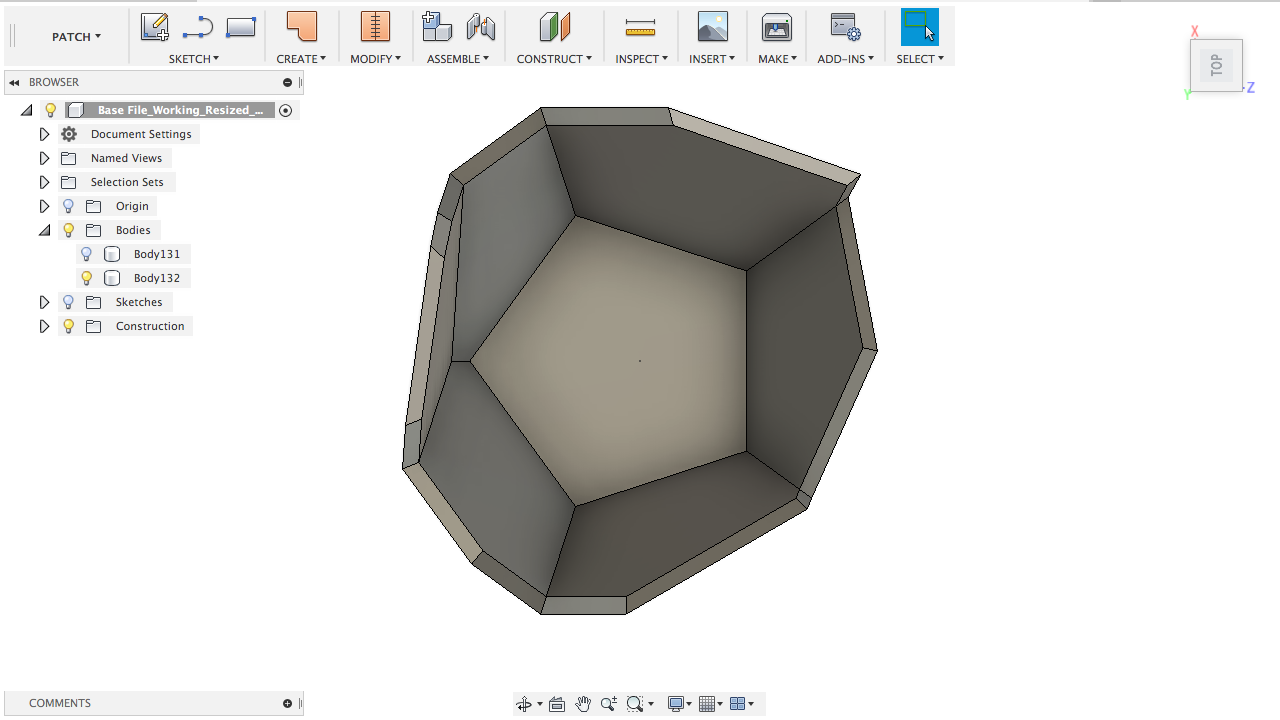
Task: Select Body132 in the browser tree
Action: click(157, 278)
